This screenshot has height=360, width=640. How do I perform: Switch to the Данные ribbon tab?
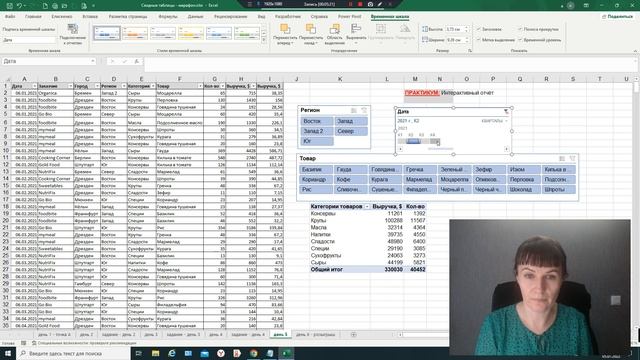tap(195, 17)
